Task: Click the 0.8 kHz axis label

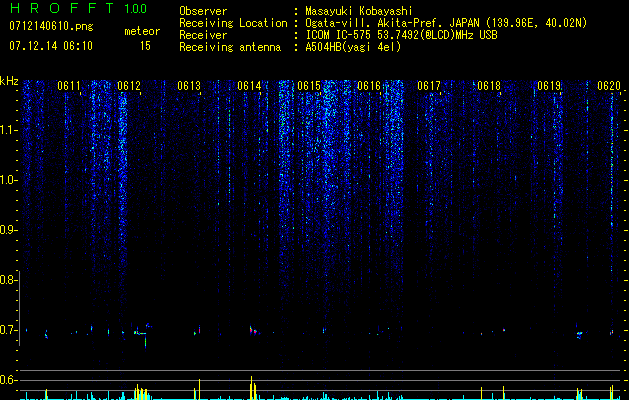Action: (x=8, y=280)
